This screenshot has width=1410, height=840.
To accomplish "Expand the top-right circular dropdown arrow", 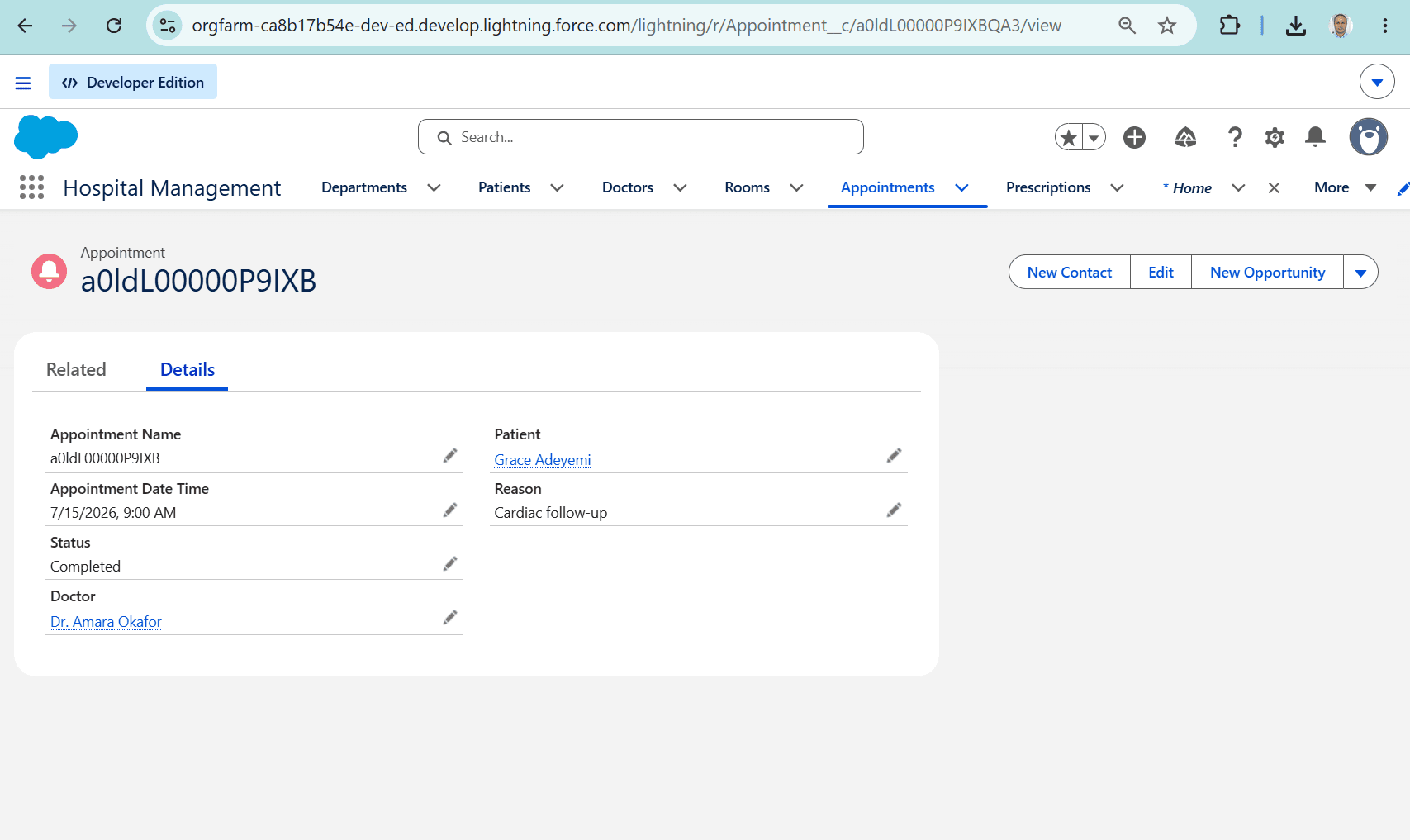I will [1377, 82].
